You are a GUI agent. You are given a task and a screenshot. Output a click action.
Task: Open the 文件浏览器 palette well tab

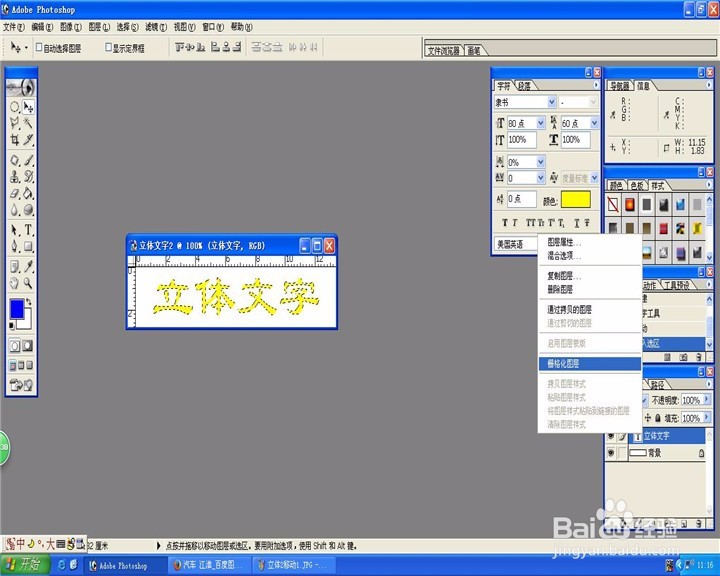click(443, 51)
